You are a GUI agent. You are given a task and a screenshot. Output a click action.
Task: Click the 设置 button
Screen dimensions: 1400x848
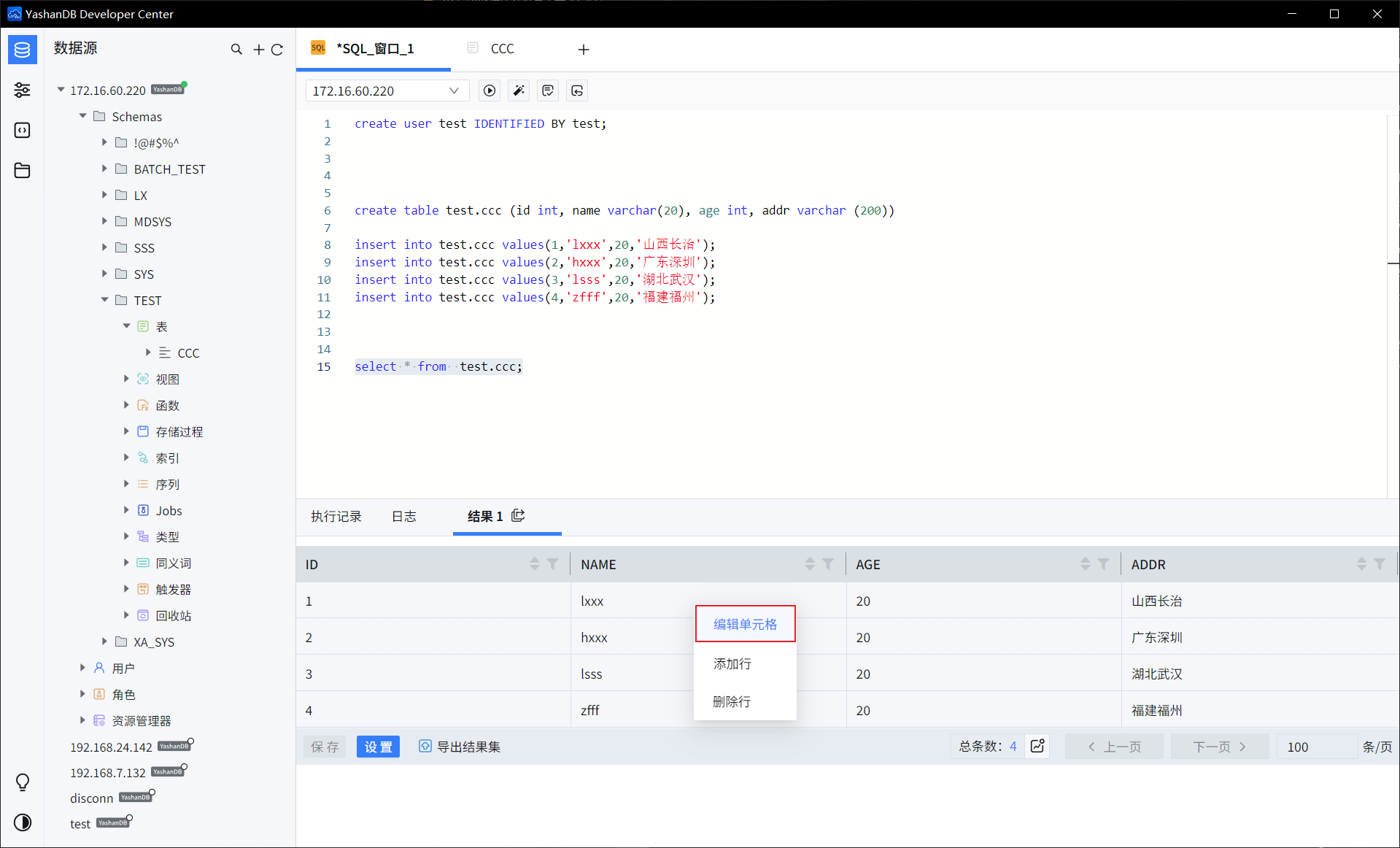[x=378, y=747]
